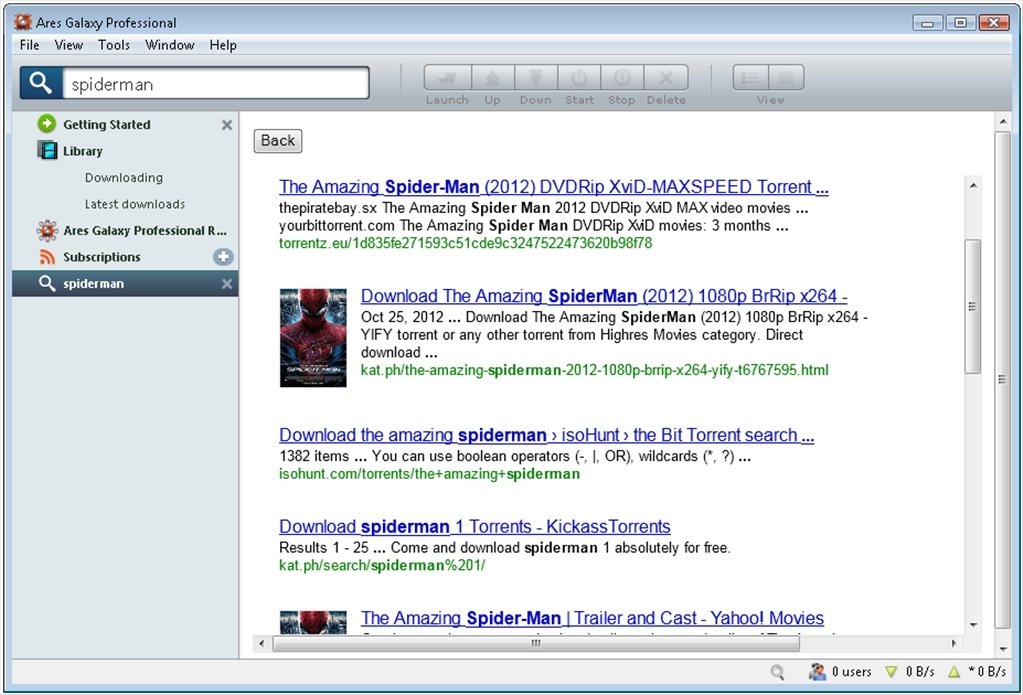Open The Amazing Spider-Man DVDRip XviD-MAXSPEED link
Viewport: 1023px width, 695px height.
point(554,187)
